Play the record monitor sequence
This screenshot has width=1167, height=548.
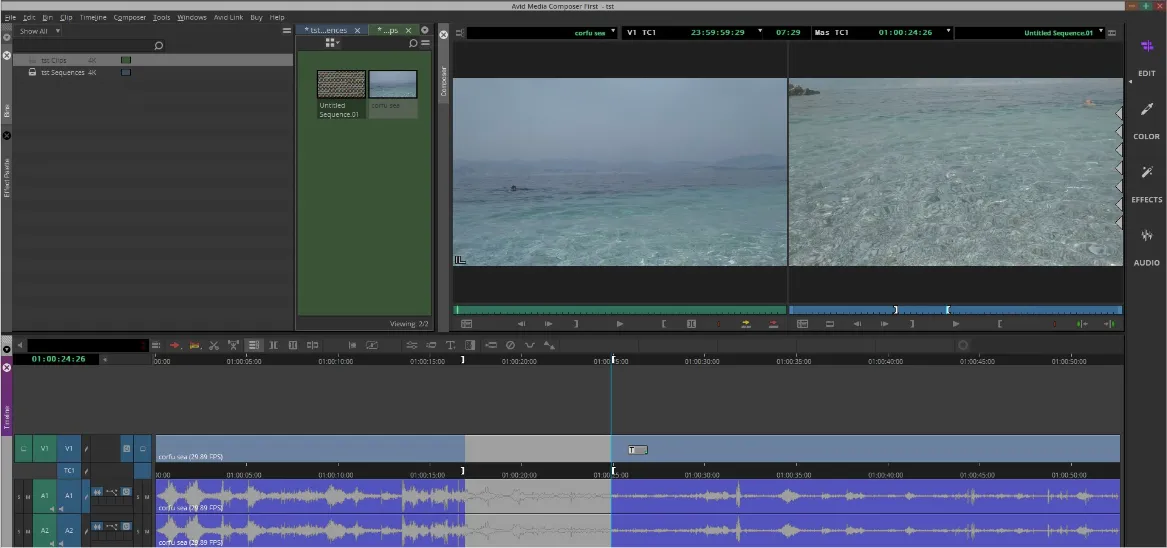(956, 324)
